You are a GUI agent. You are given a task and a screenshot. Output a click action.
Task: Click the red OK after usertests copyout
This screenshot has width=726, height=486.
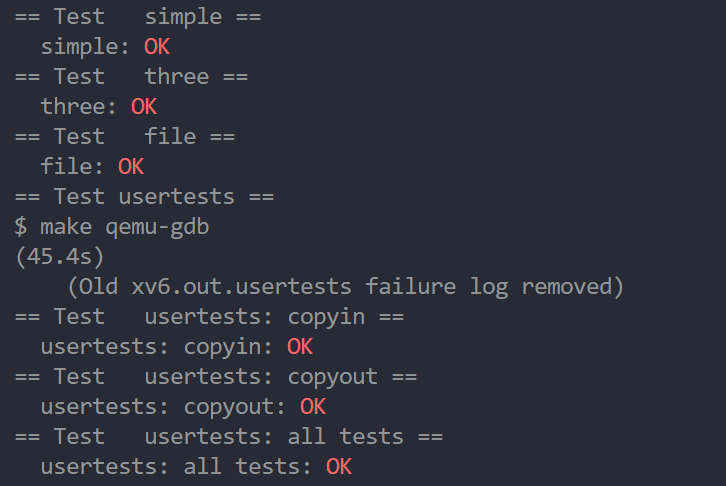tap(313, 407)
